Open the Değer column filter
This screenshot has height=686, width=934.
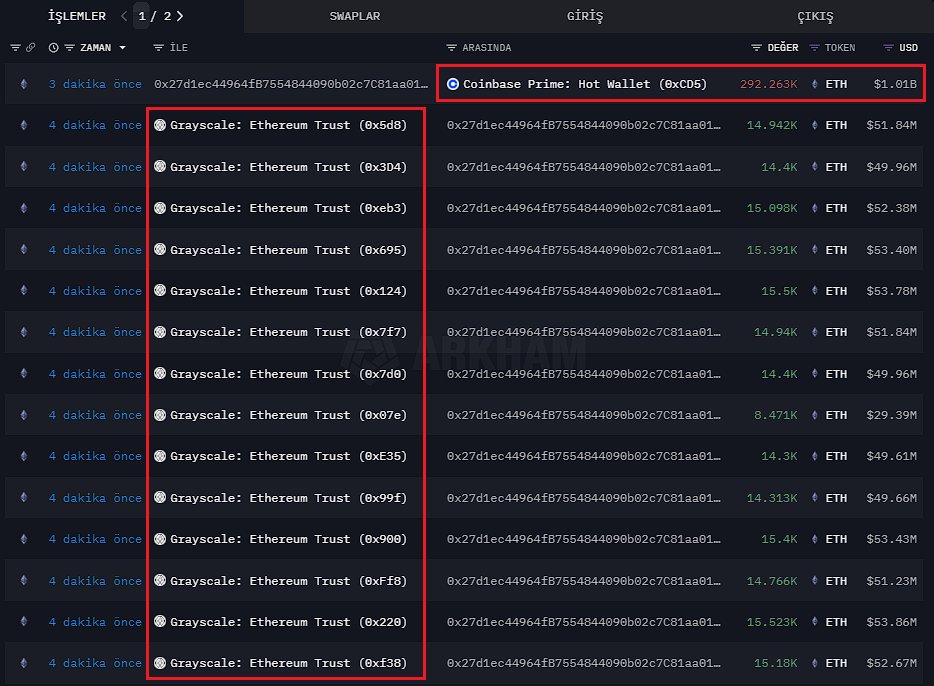point(757,48)
